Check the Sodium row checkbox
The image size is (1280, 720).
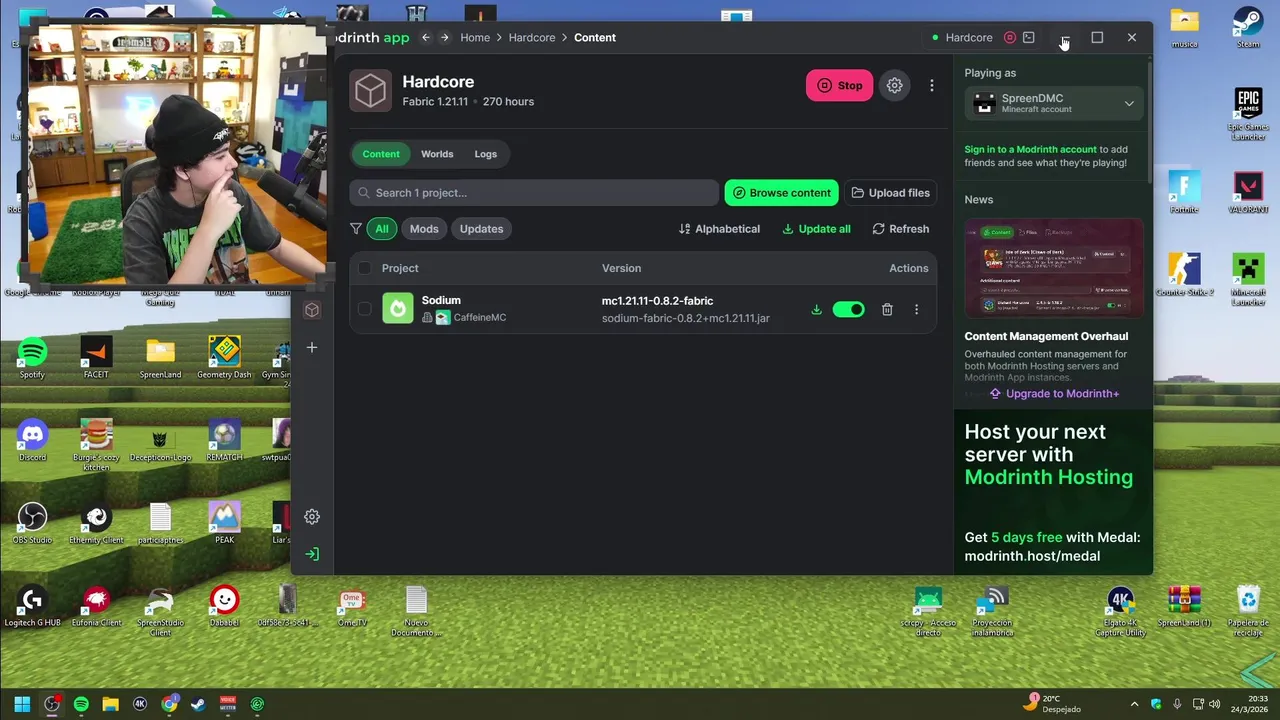364,309
